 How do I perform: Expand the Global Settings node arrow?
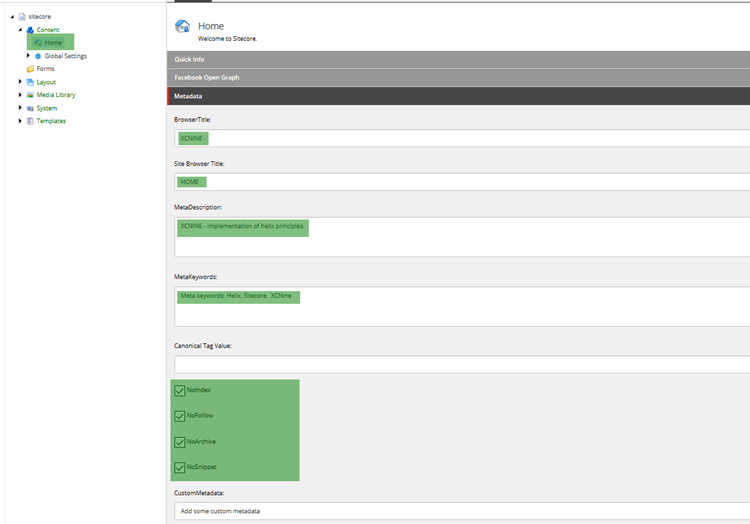click(x=28, y=55)
